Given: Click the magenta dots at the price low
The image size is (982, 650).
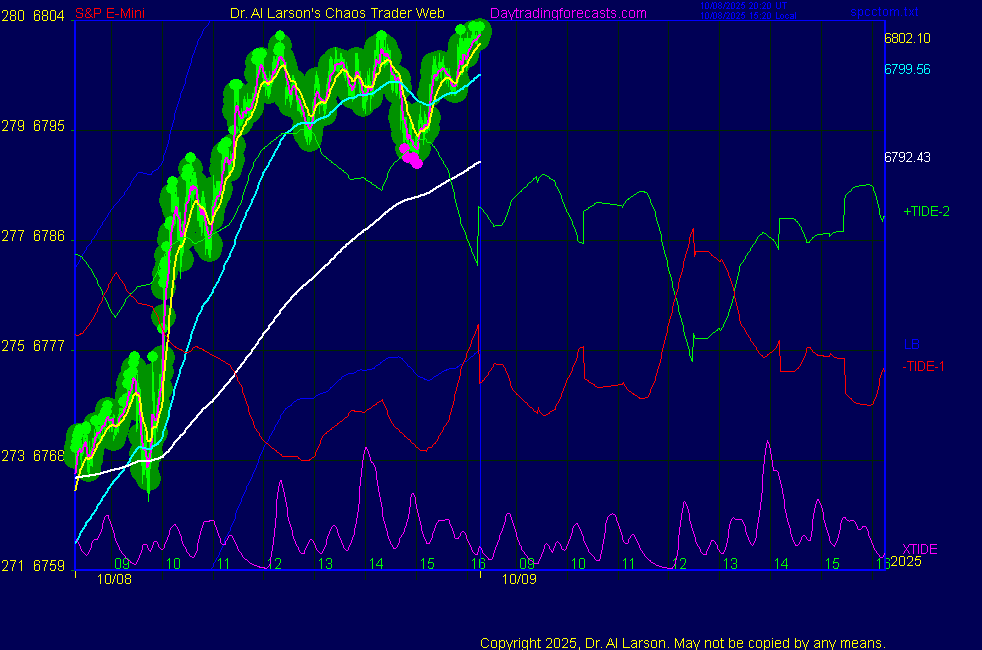Looking at the screenshot, I should click(x=411, y=155).
